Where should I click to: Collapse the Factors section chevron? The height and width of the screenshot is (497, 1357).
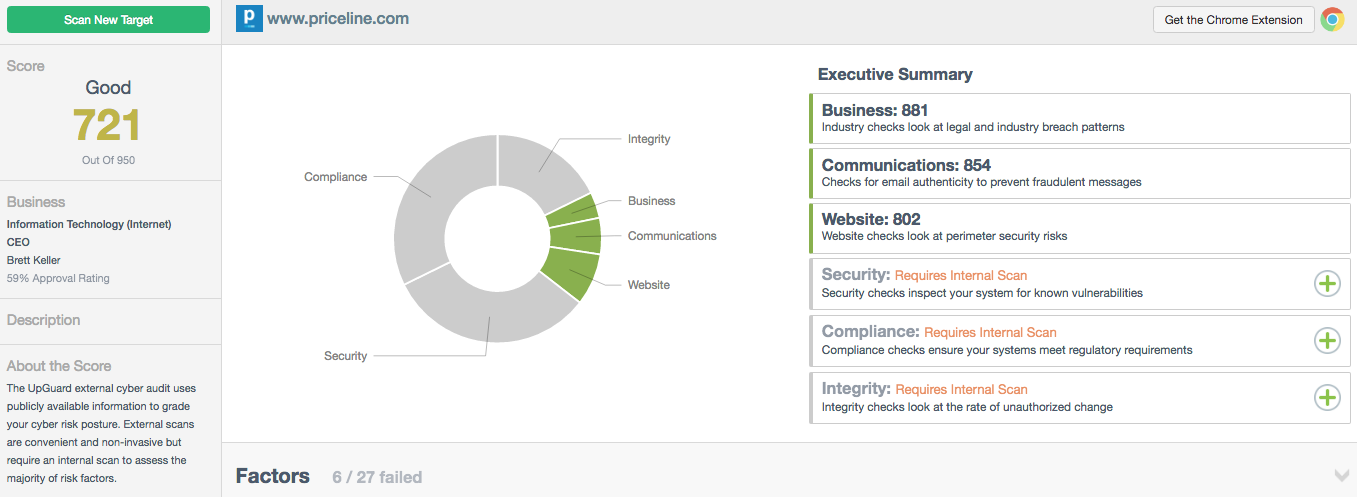(x=1341, y=475)
